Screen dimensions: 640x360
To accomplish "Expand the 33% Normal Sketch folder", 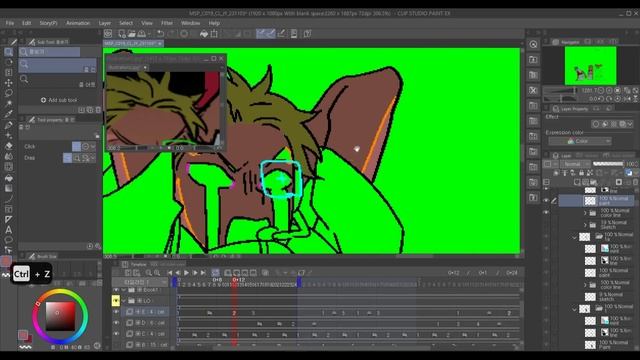I will [x=585, y=224].
